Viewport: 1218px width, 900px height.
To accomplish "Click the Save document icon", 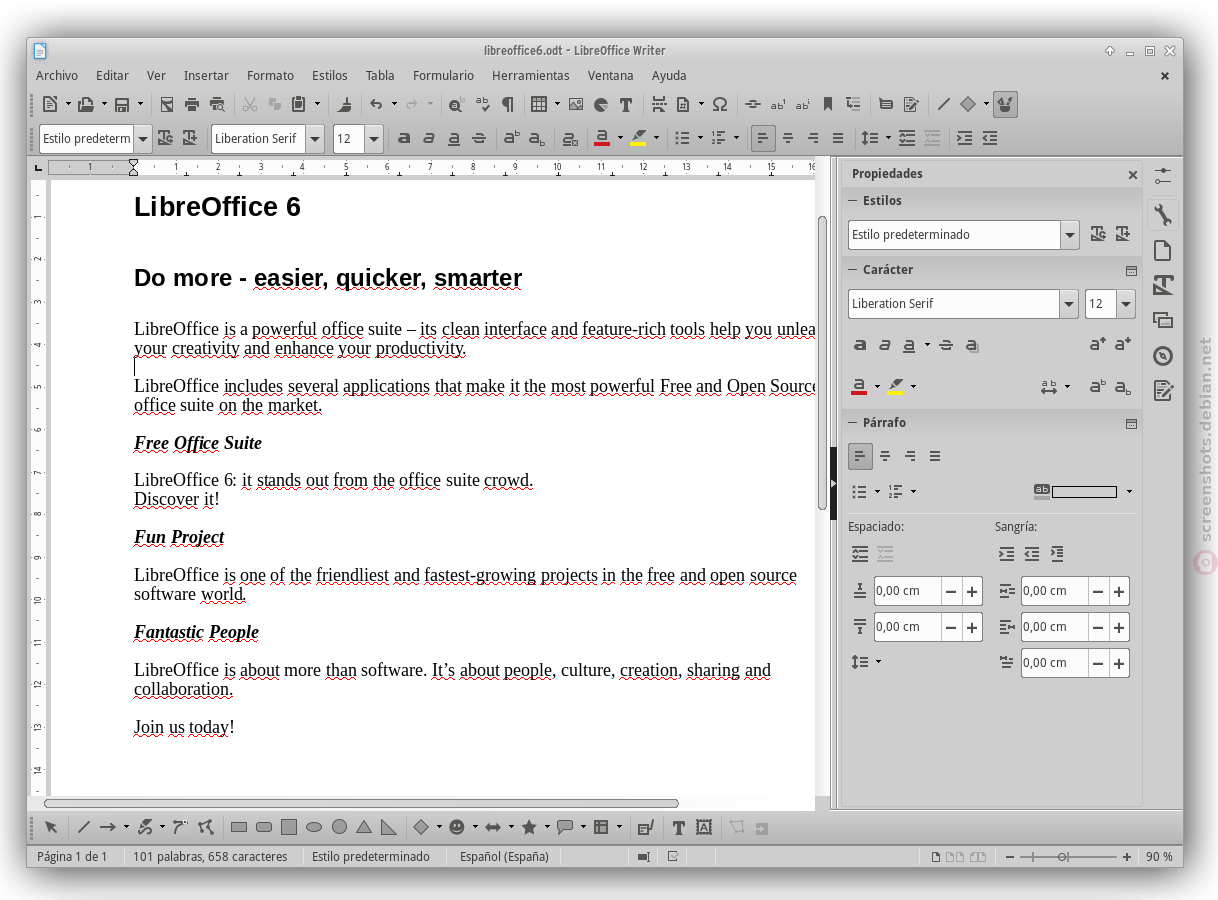I will tap(122, 104).
